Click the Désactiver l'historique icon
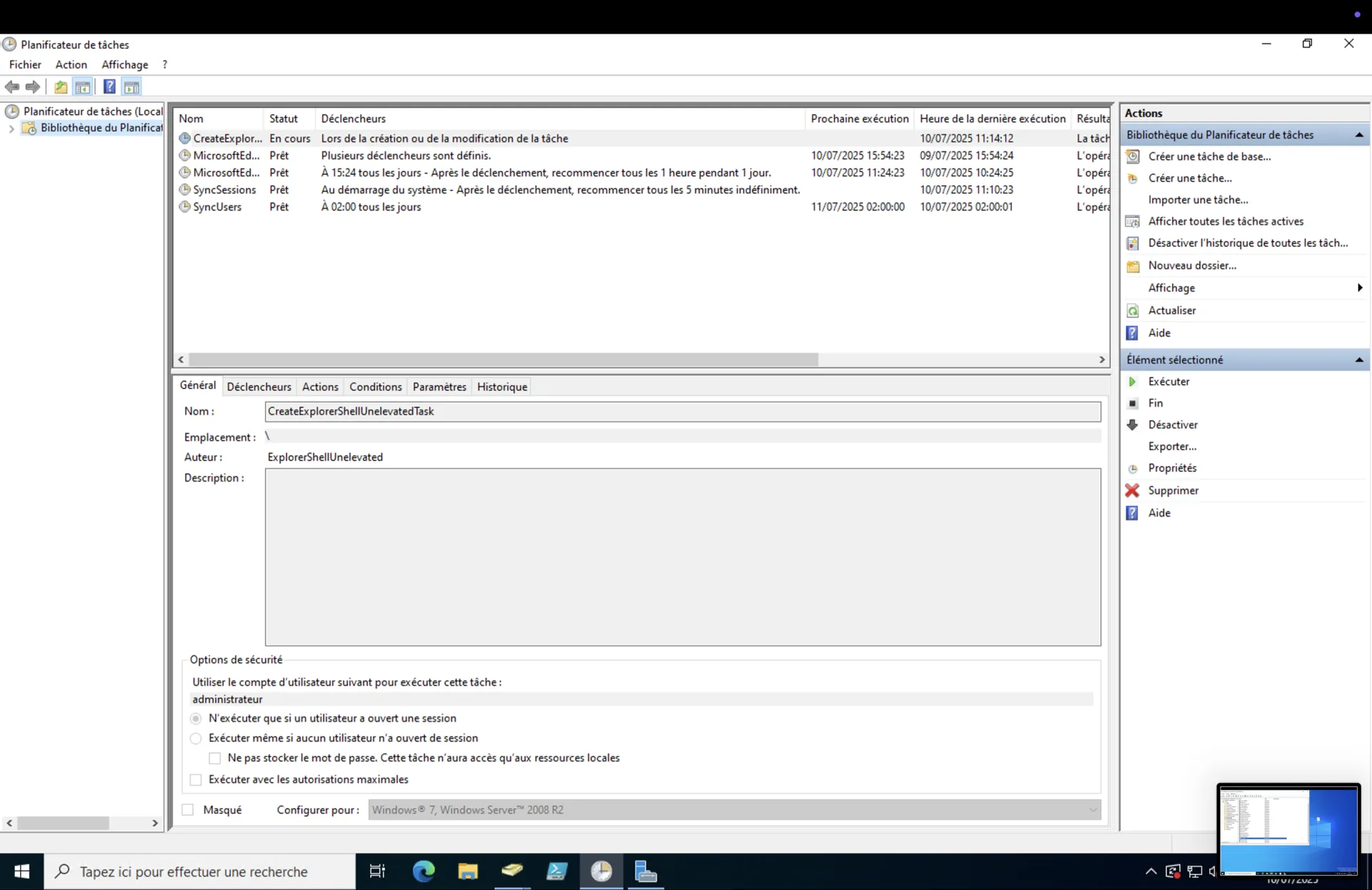Viewport: 1372px width, 890px height. pyautogui.click(x=1133, y=244)
